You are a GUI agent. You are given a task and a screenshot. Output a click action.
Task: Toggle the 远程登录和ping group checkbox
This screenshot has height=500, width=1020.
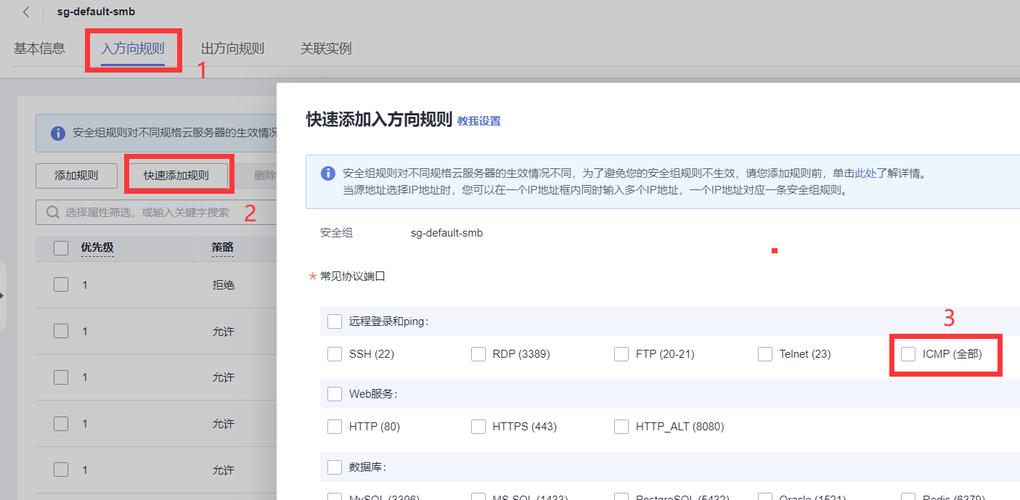click(x=334, y=321)
